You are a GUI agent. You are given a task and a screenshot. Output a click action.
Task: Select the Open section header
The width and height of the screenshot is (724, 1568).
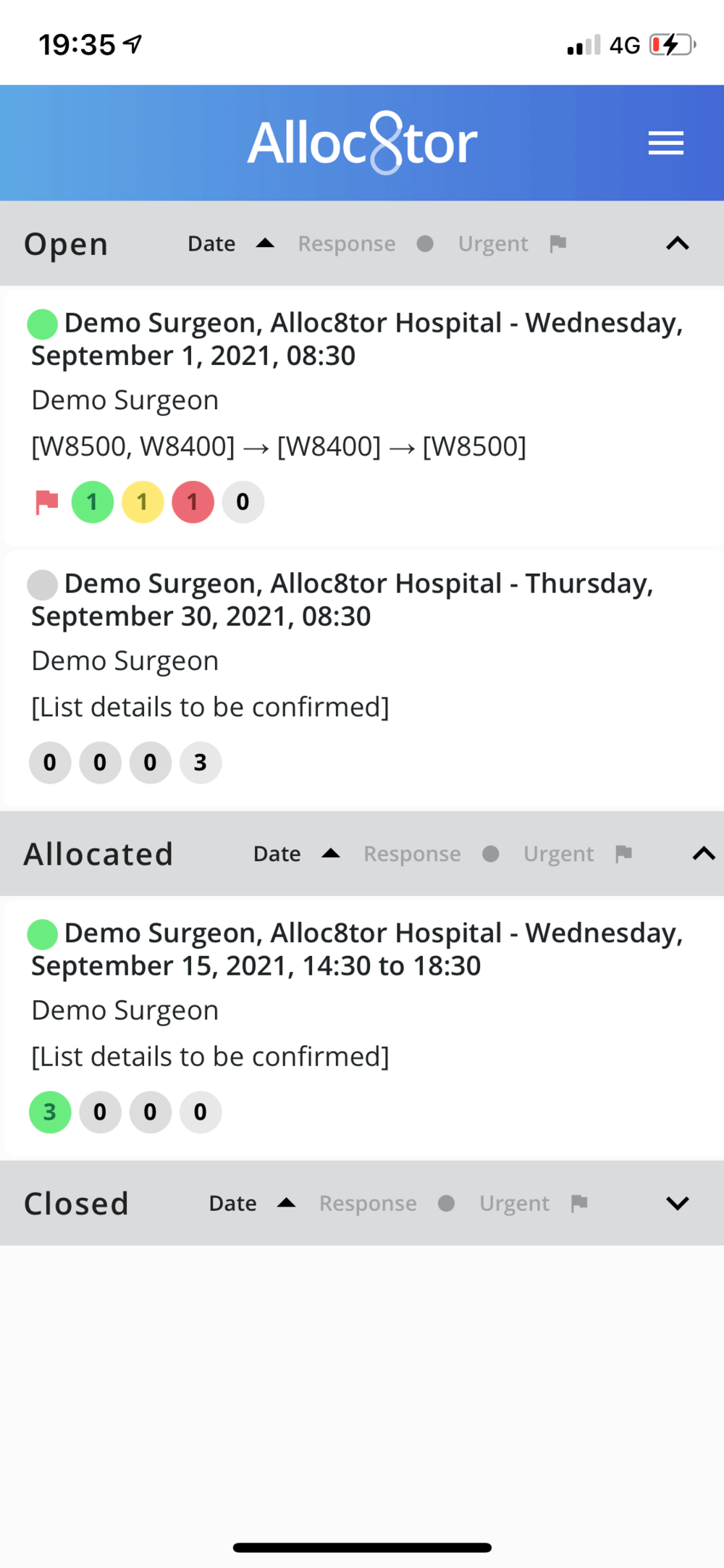pos(65,243)
